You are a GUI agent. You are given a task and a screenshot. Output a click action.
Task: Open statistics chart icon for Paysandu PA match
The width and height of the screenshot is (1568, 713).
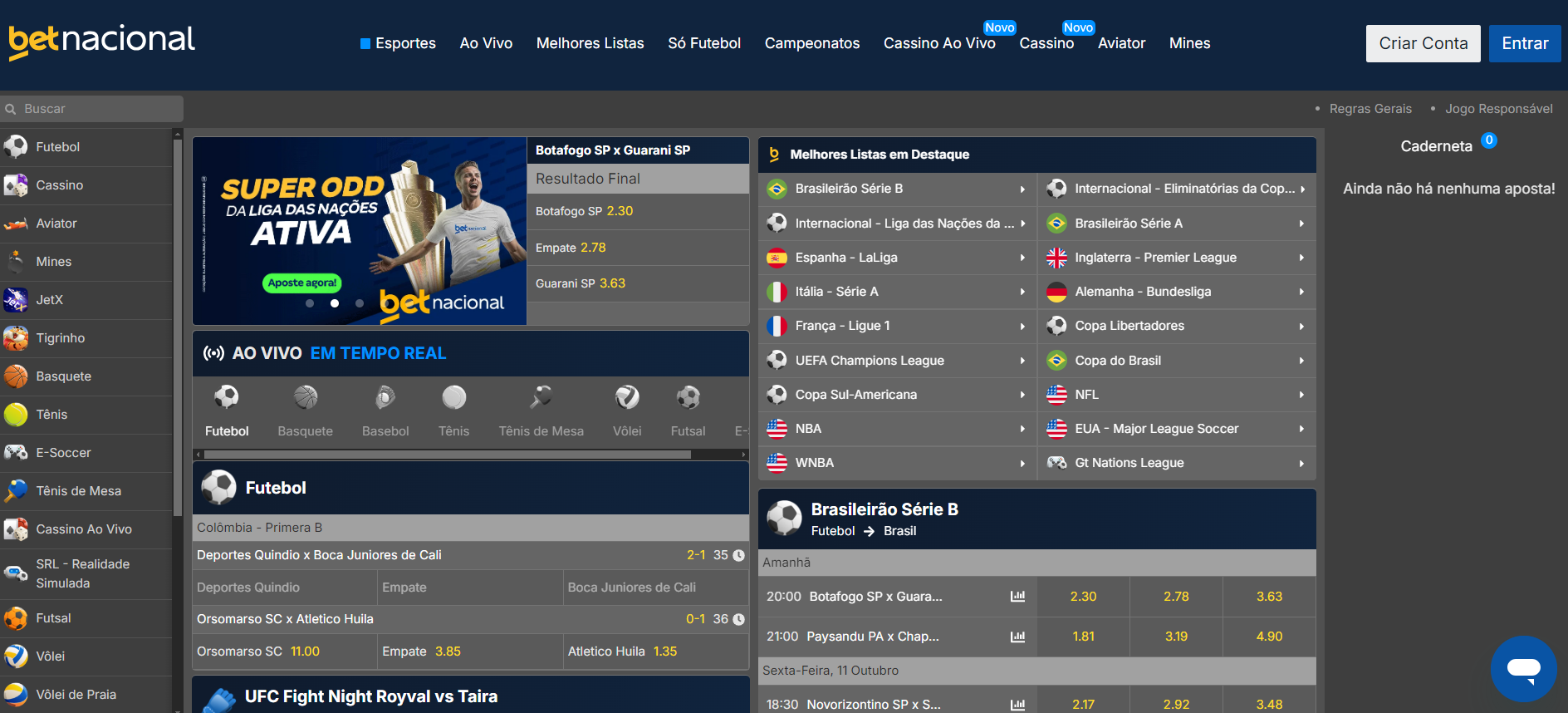tap(1017, 637)
